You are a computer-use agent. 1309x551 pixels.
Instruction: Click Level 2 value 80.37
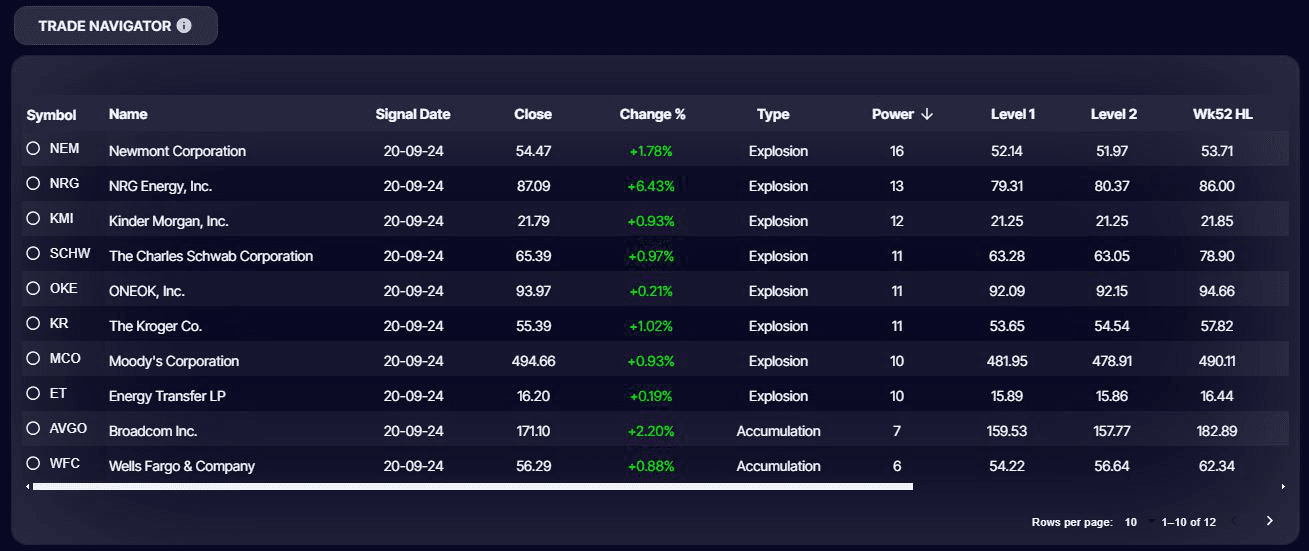point(1113,186)
